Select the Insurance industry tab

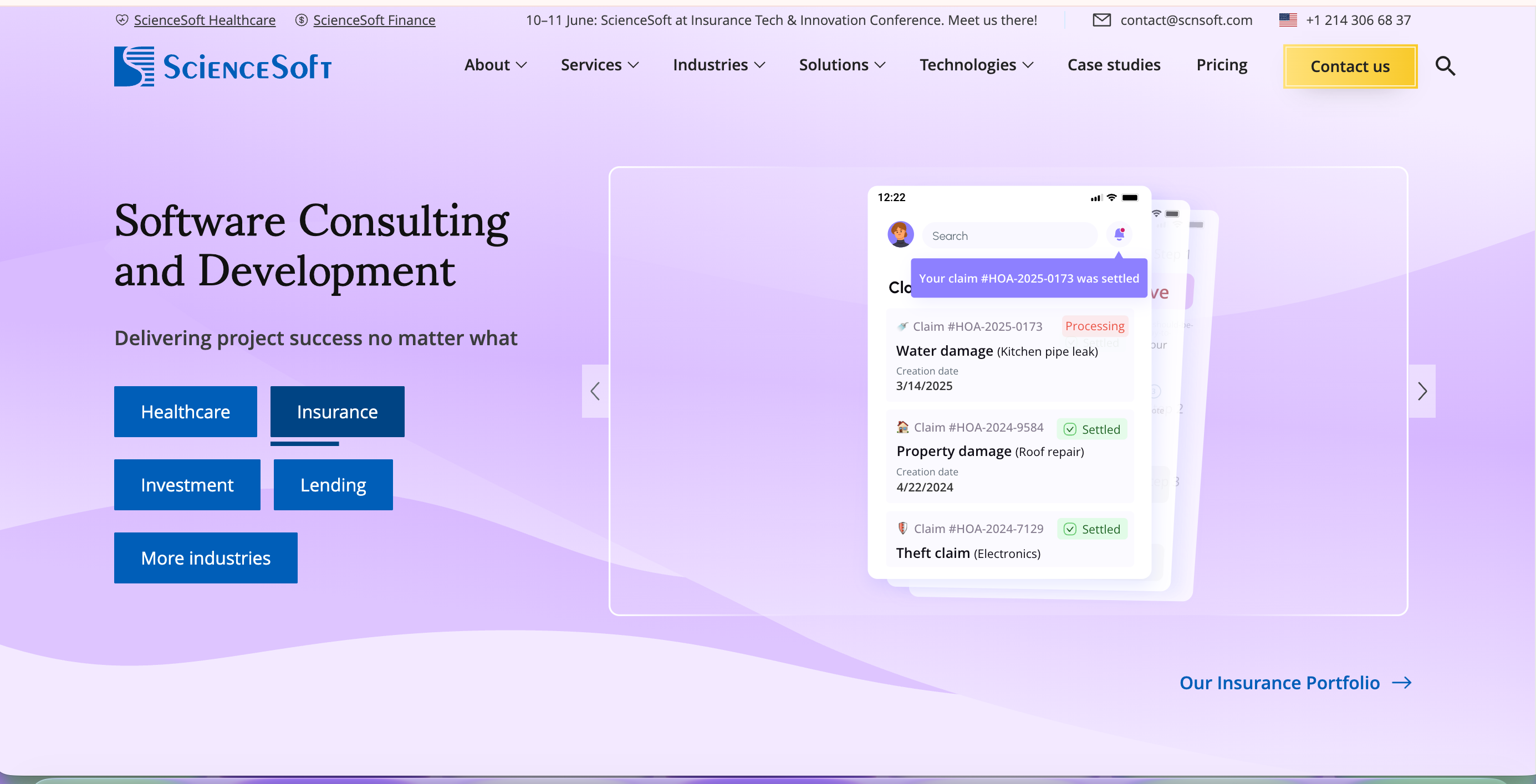(x=338, y=411)
